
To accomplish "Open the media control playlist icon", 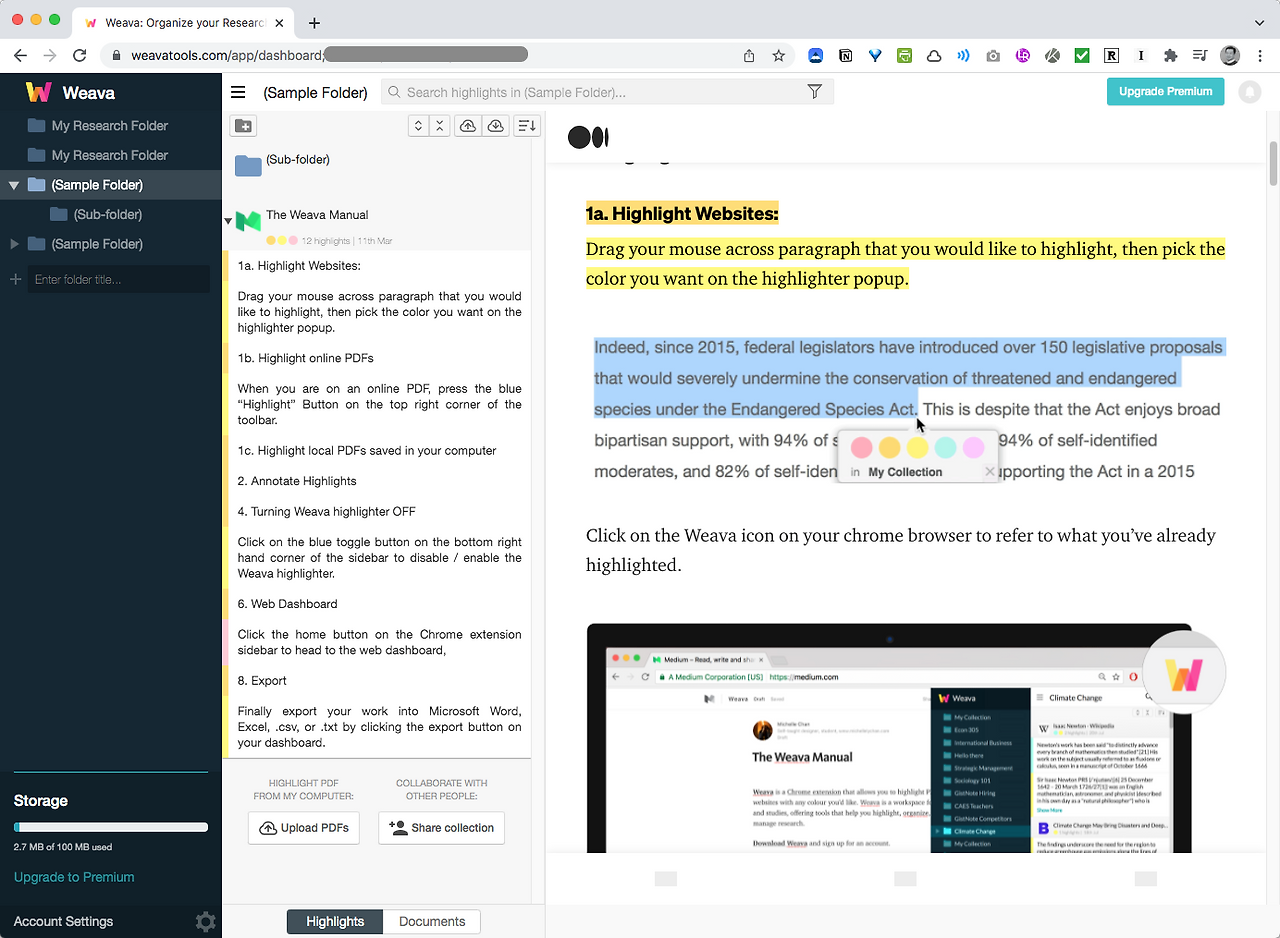I will coord(1200,56).
